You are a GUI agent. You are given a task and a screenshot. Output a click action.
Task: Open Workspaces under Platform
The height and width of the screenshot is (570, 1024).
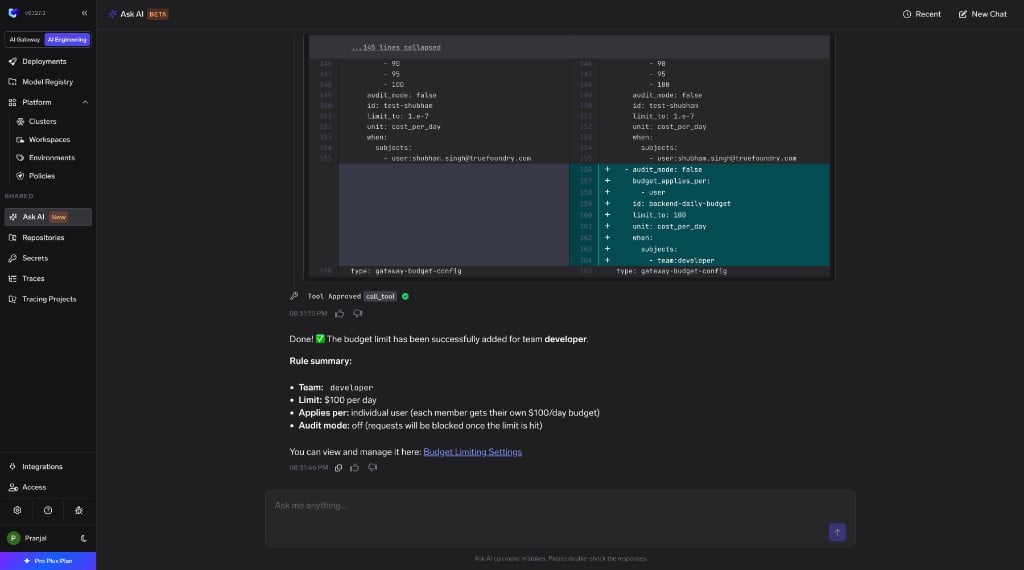[52, 140]
